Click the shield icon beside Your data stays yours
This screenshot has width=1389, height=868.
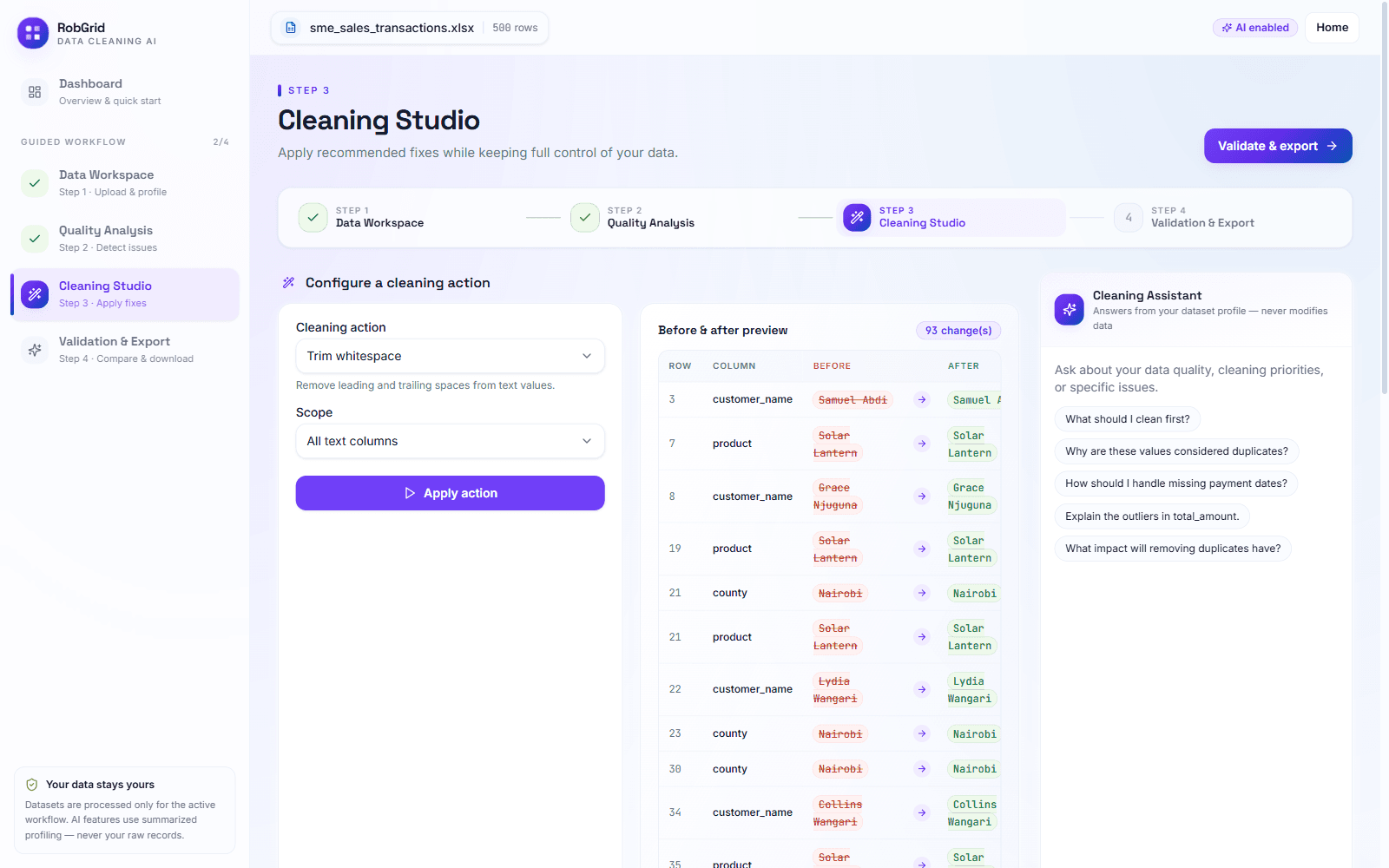coord(32,785)
